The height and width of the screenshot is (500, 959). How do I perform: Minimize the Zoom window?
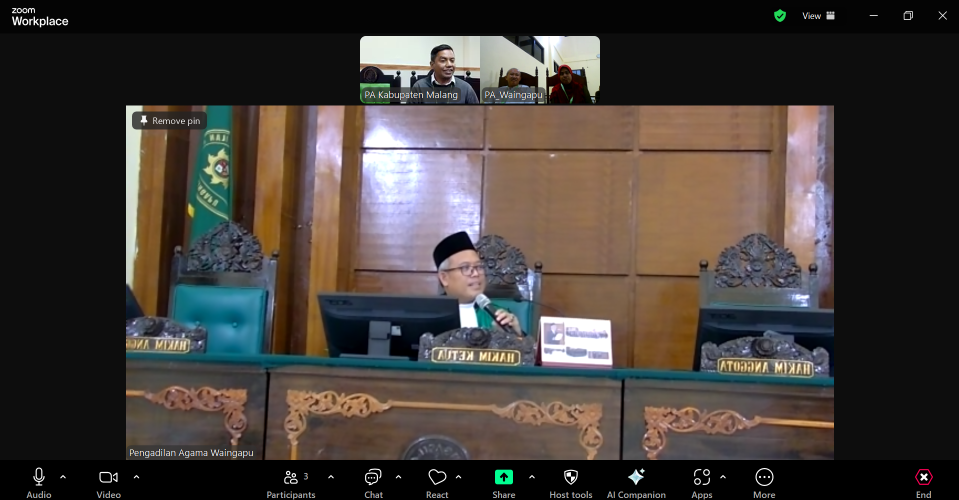click(873, 16)
